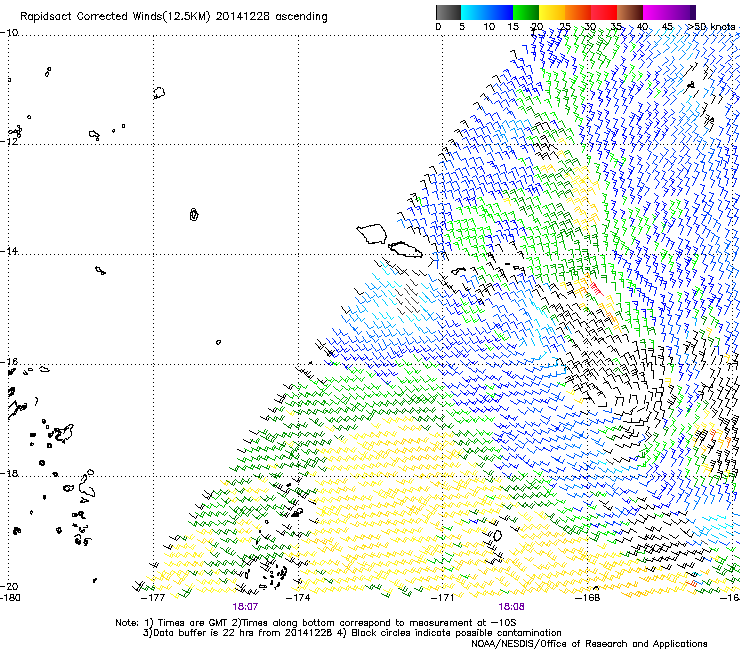
Task: Click the -14 latitude axis label
Action: pyautogui.click(x=9, y=251)
